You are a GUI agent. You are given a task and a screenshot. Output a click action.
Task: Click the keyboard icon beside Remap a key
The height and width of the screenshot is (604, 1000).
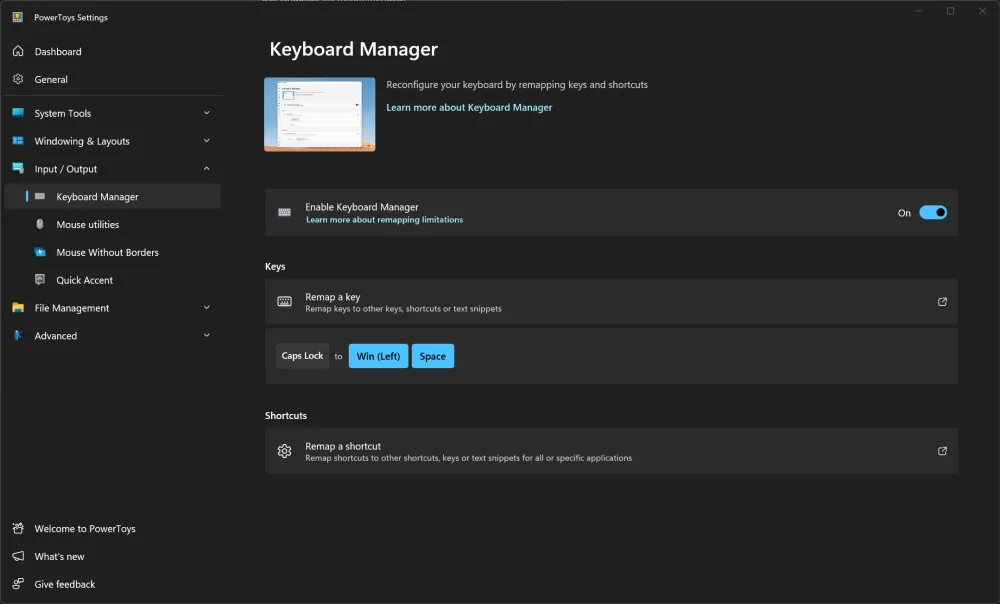[284, 302]
